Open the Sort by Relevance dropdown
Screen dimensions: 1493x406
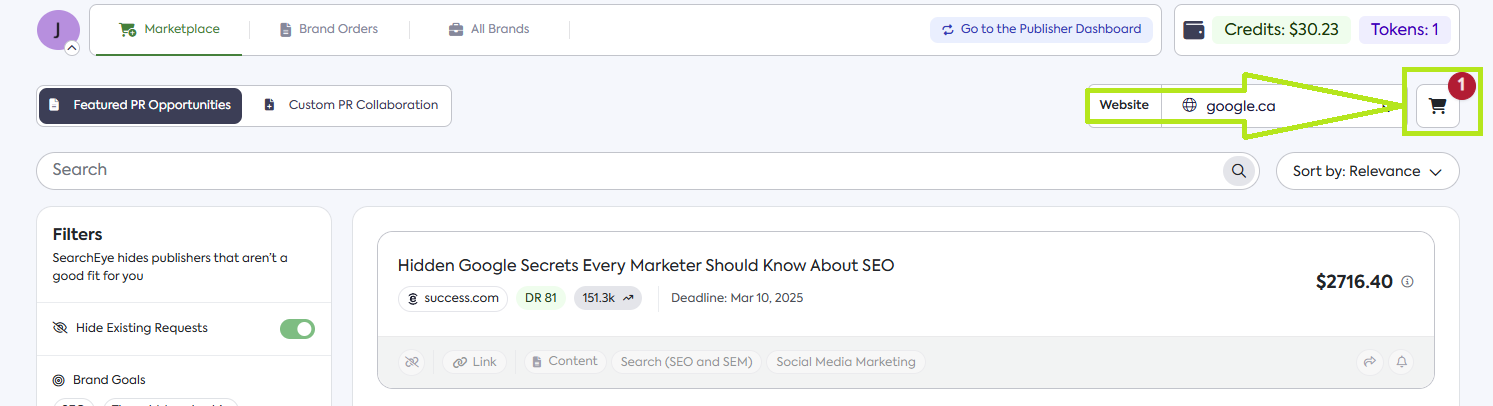tap(1366, 171)
